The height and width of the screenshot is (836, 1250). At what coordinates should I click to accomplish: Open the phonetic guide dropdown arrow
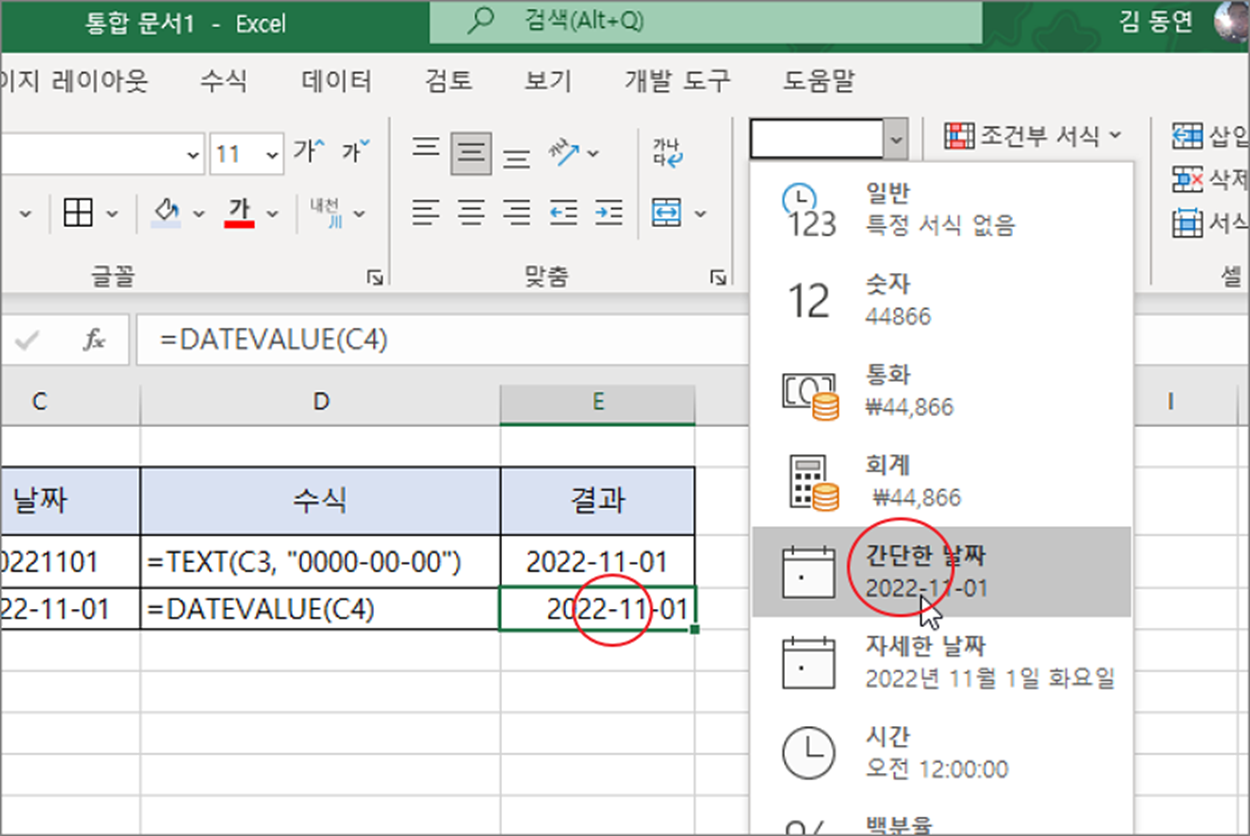click(359, 214)
